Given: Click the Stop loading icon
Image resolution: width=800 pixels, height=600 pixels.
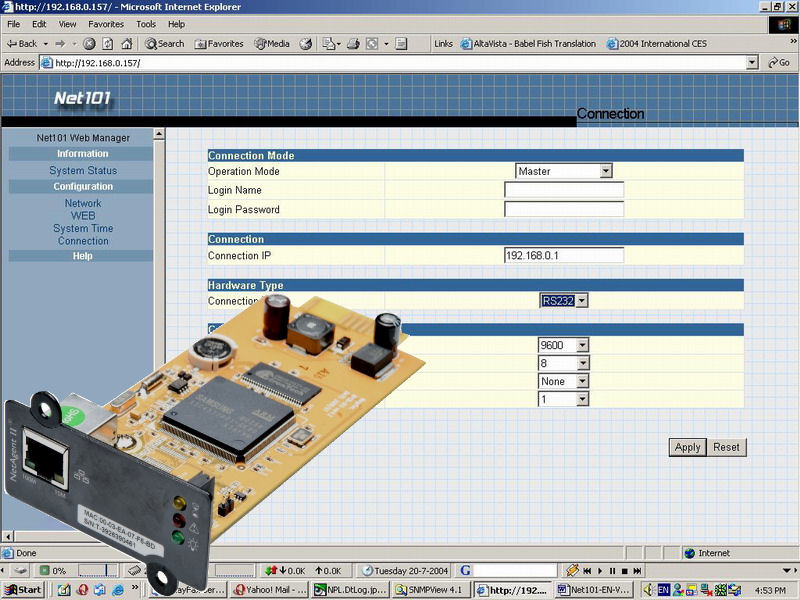Looking at the screenshot, I should click(89, 44).
